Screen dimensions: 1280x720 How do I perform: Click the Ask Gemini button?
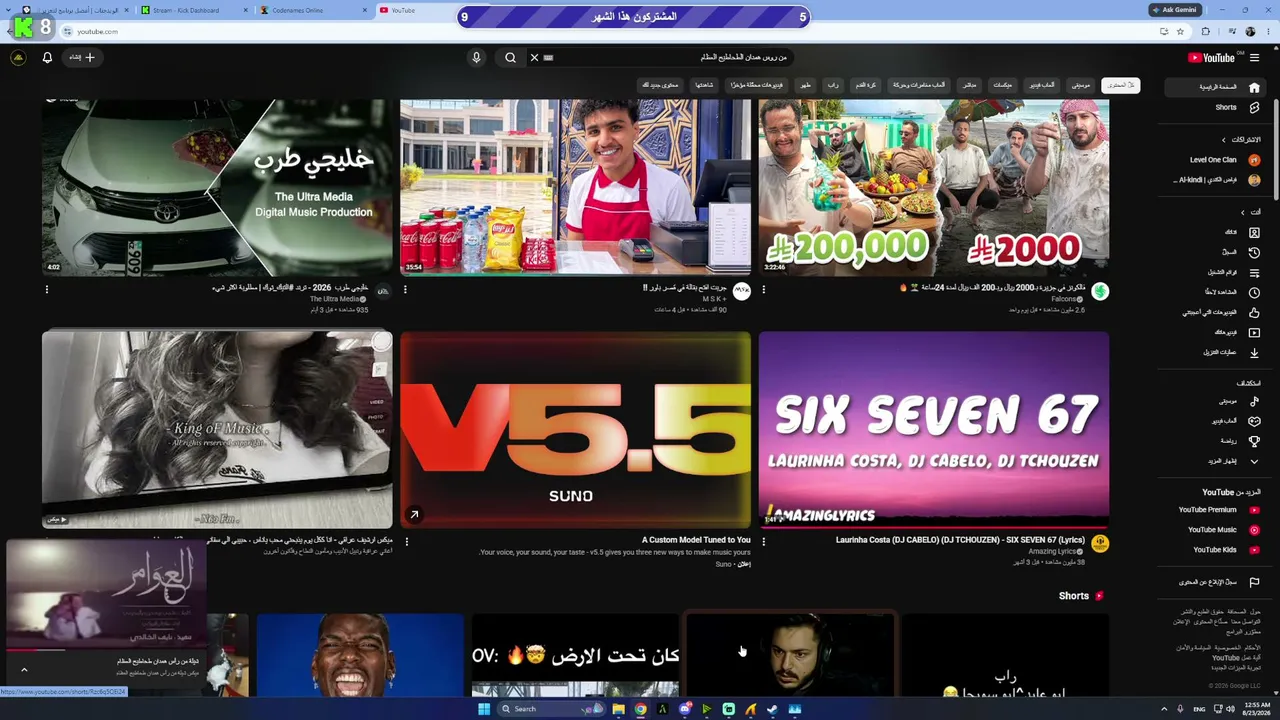(x=1174, y=10)
